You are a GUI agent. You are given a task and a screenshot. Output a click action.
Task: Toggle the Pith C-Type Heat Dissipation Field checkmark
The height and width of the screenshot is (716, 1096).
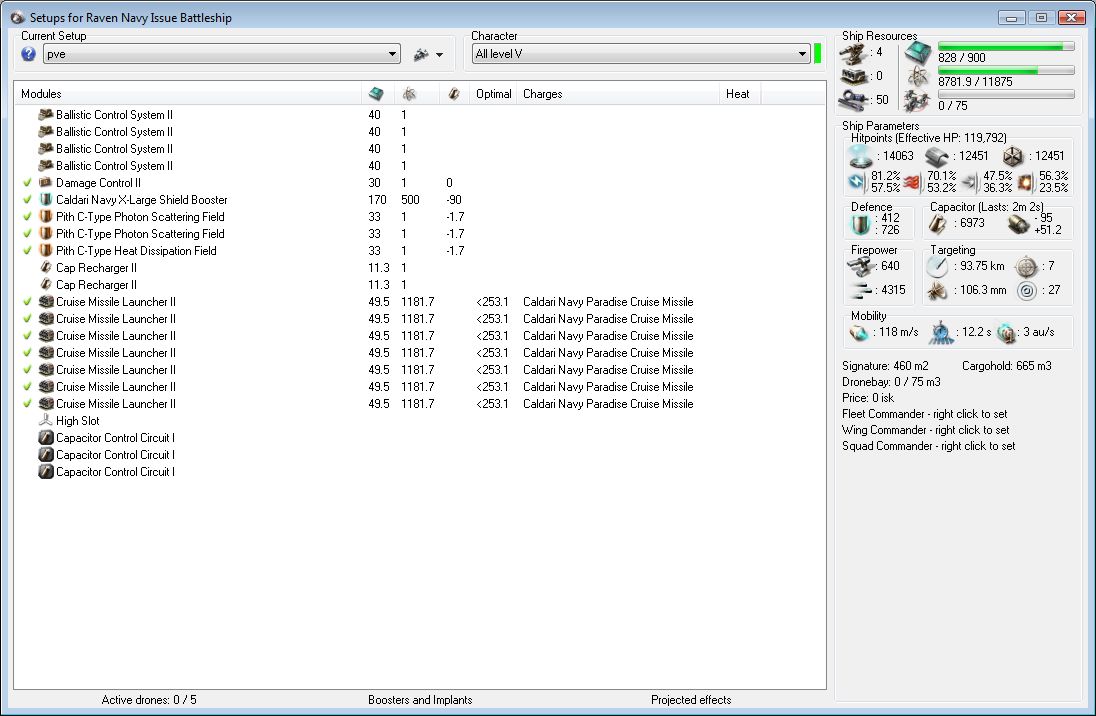27,250
